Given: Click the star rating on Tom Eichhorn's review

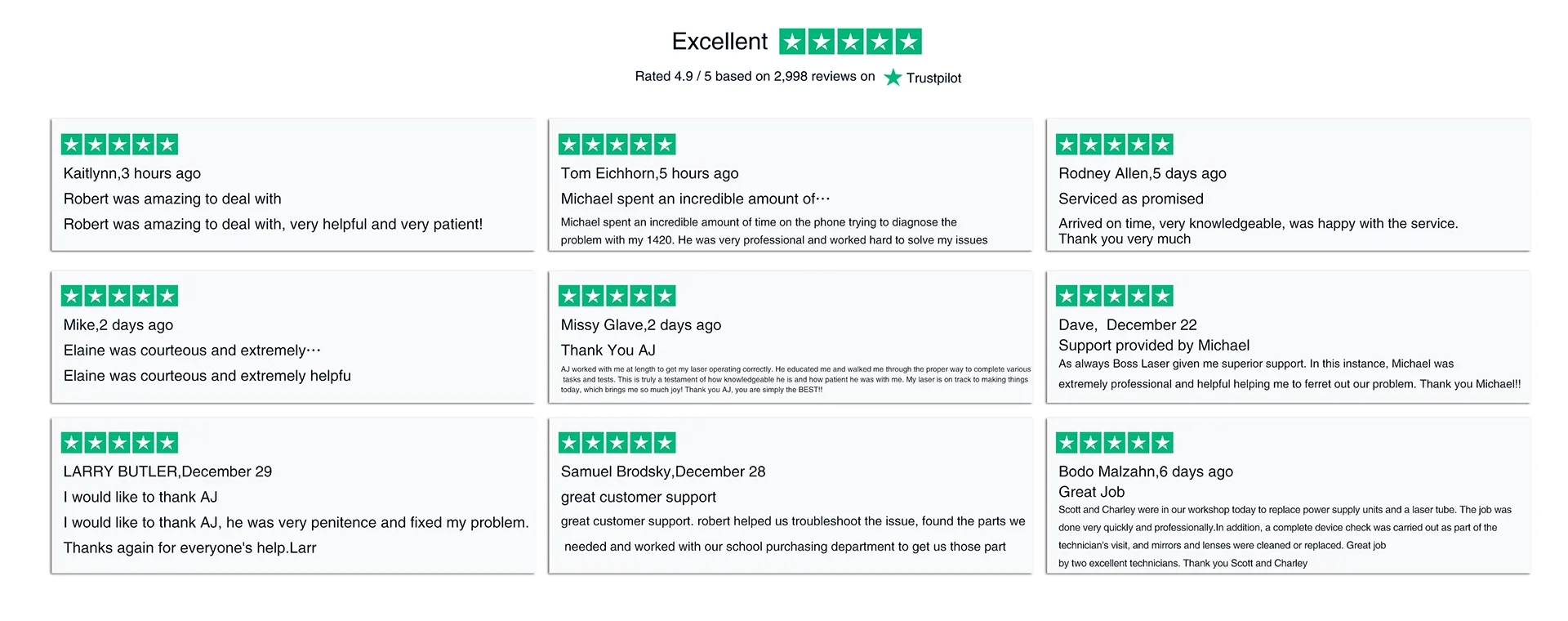Looking at the screenshot, I should pyautogui.click(x=617, y=145).
